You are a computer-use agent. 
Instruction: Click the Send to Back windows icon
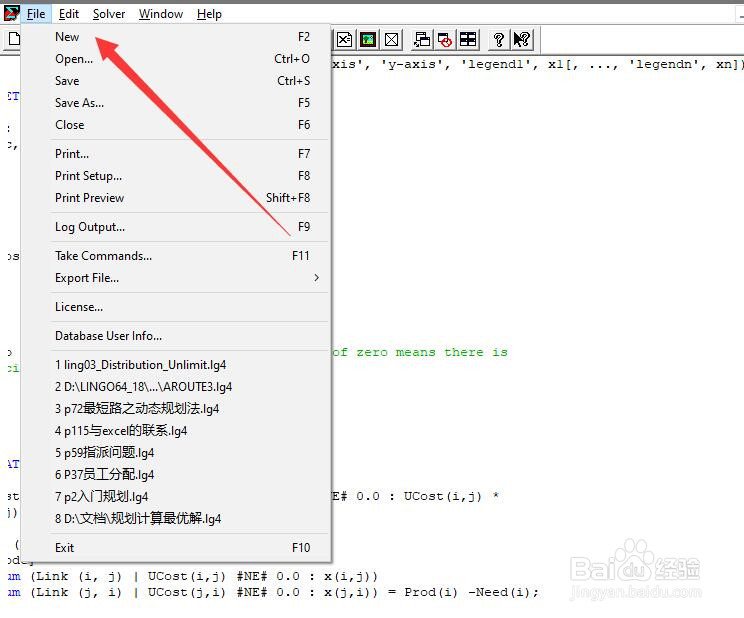[422, 39]
